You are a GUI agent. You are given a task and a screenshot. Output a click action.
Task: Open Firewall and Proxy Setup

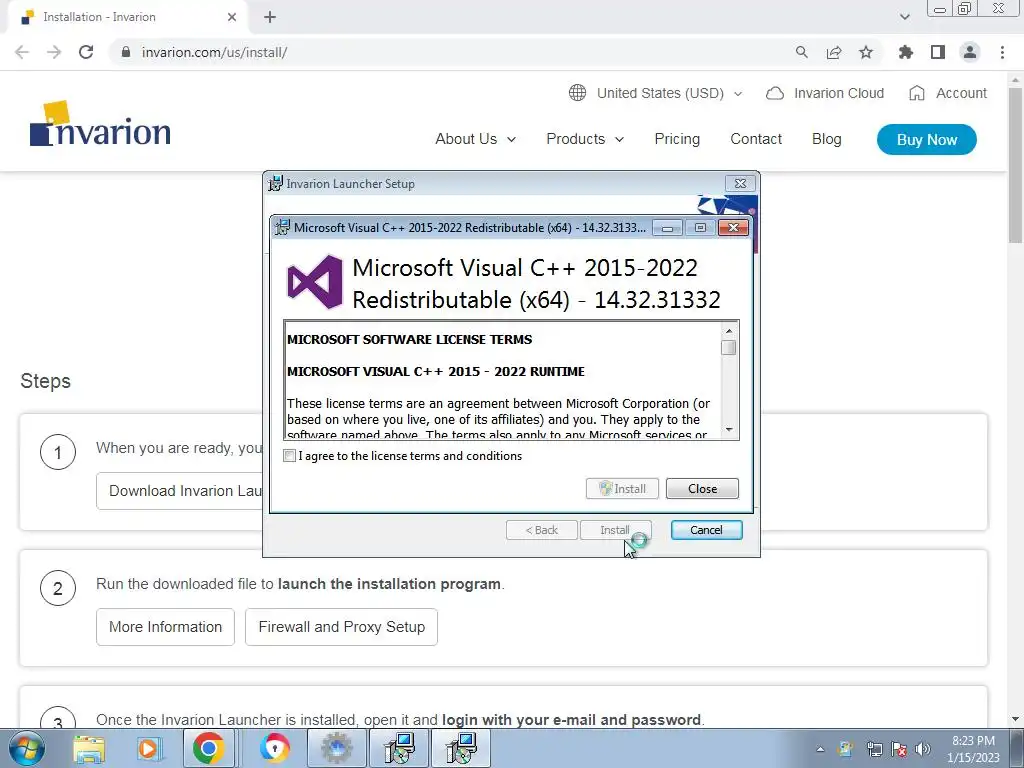coord(342,627)
